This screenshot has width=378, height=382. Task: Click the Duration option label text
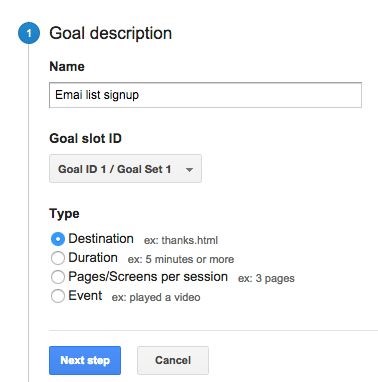(93, 258)
